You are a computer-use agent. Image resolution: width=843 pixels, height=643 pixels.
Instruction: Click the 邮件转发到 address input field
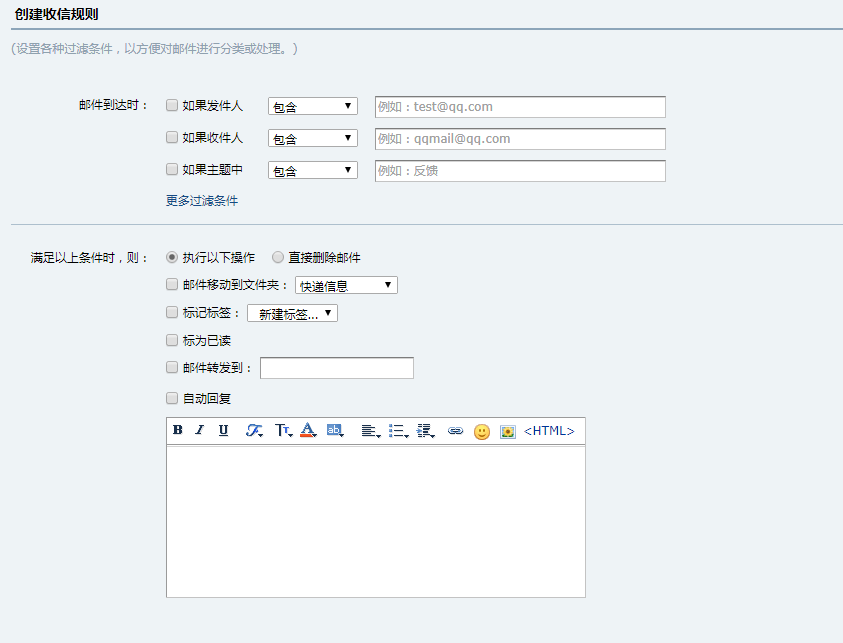[336, 369]
